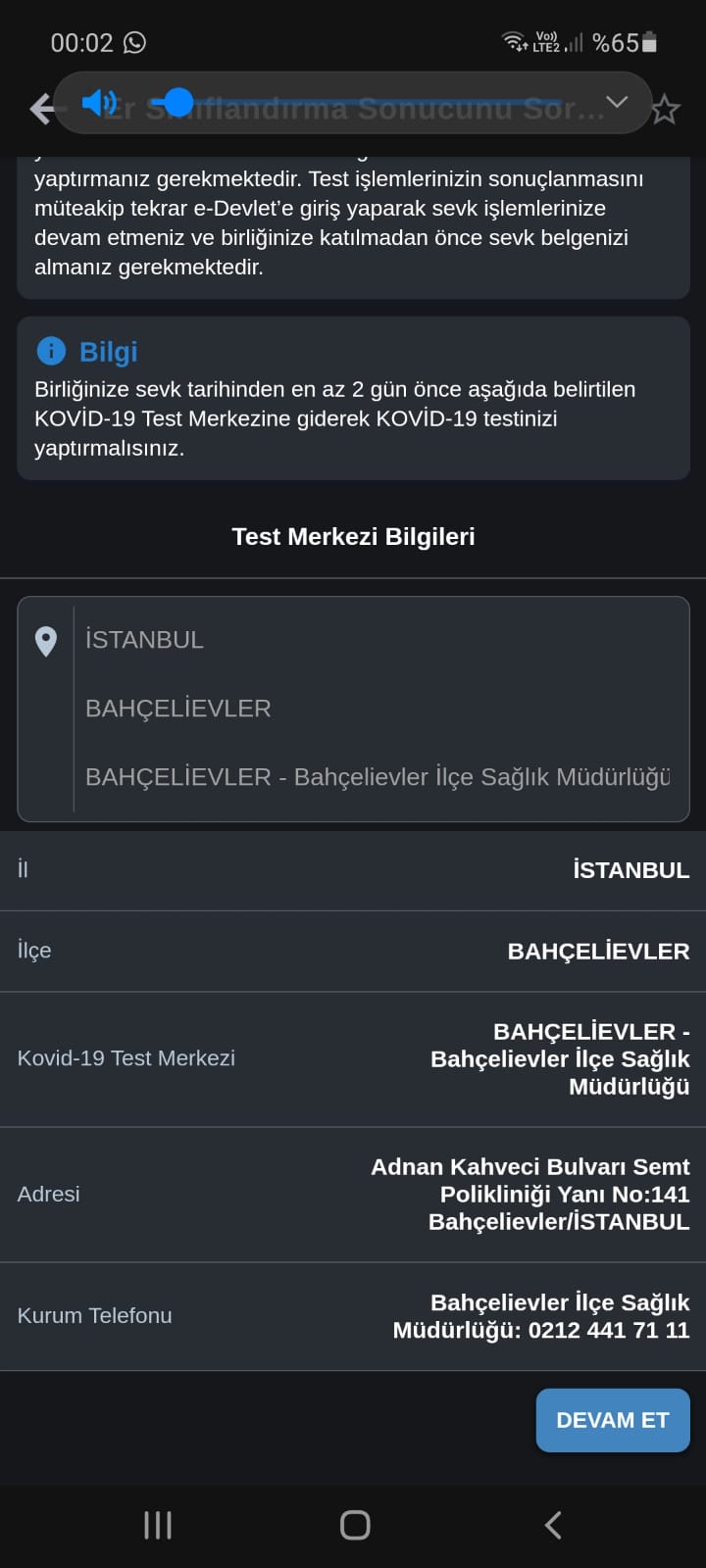Image resolution: width=706 pixels, height=1568 pixels.
Task: Add page to favorites with star icon
Action: 666,109
